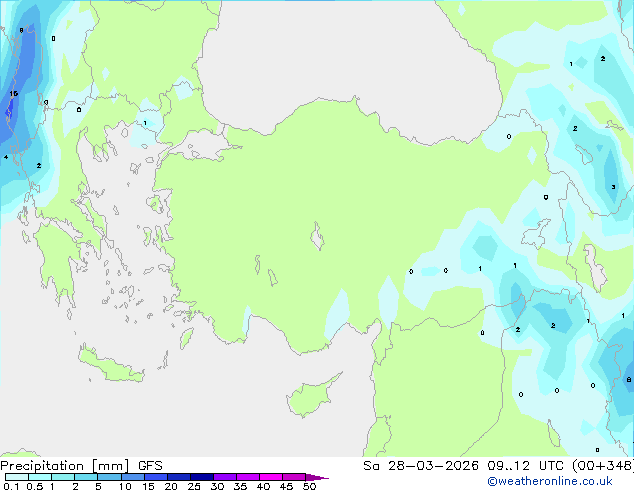Image resolution: width=634 pixels, height=490 pixels.
Task: Choose the 15–20 mm blue legend swatch
Action: tap(155, 477)
